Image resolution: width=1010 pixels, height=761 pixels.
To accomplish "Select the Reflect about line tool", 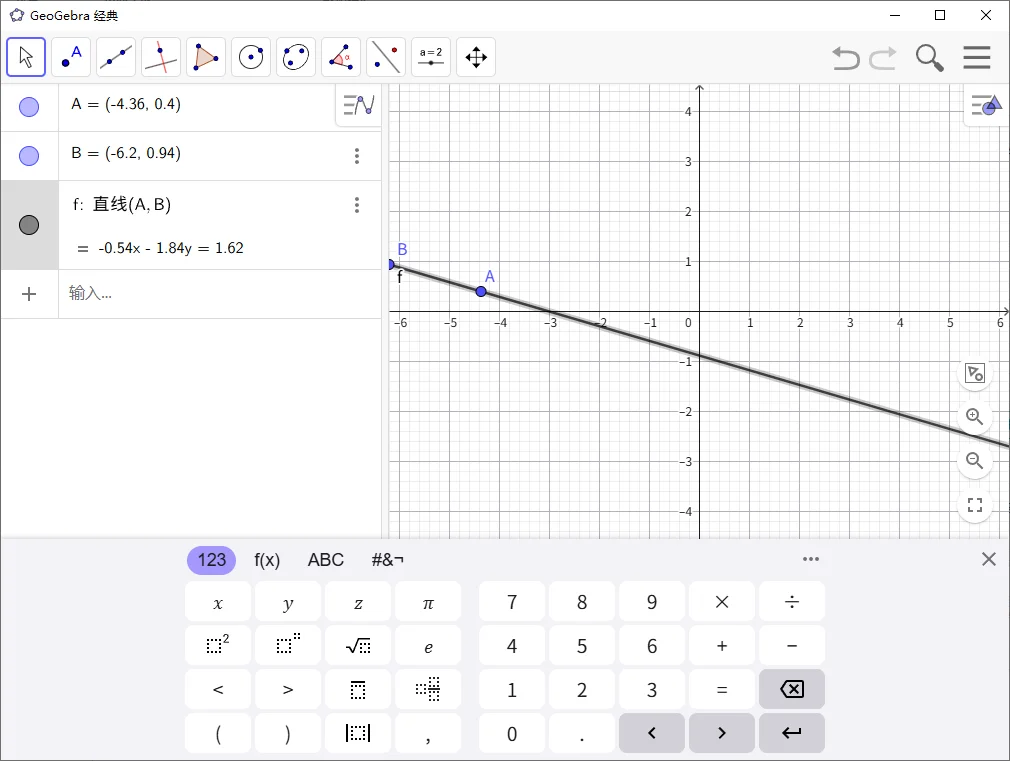I will coord(386,57).
